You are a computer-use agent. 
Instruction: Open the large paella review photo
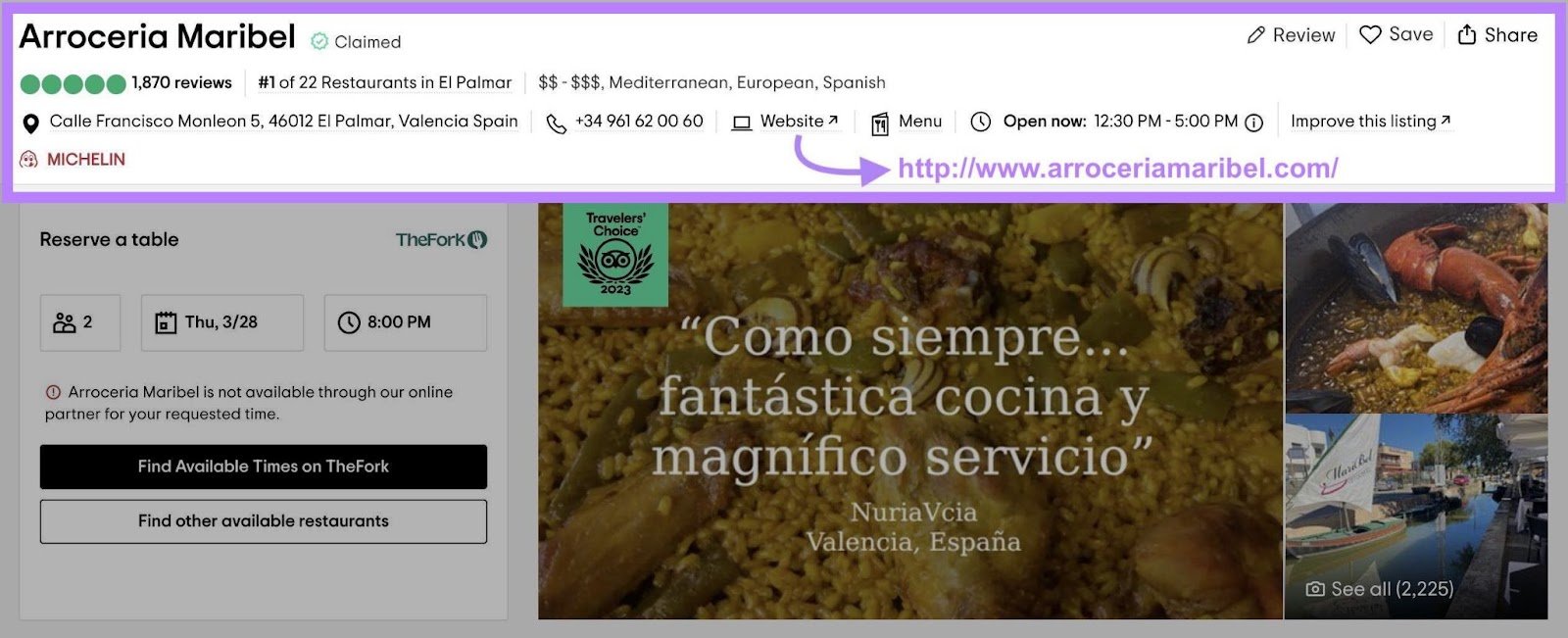(x=910, y=412)
